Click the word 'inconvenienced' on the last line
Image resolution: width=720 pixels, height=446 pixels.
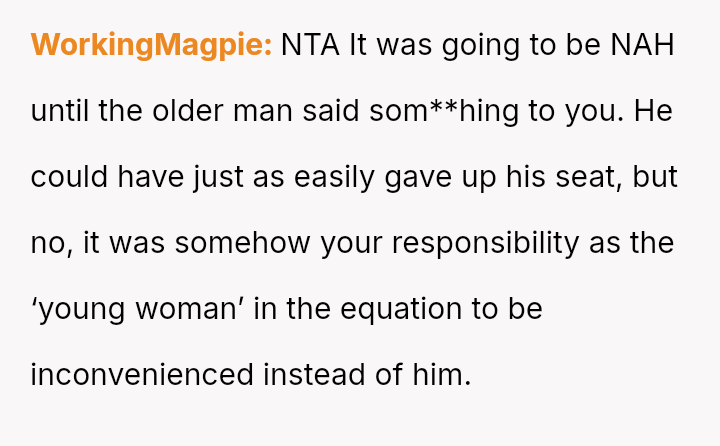click(x=142, y=375)
